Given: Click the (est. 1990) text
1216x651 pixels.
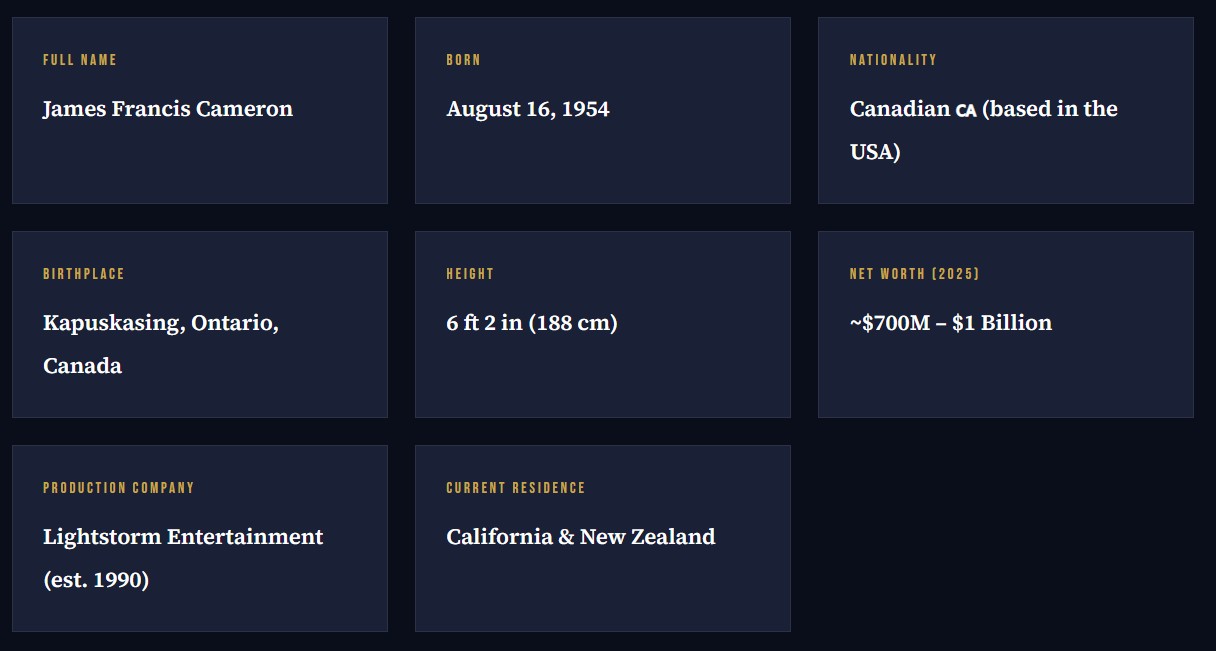Looking at the screenshot, I should coord(96,580).
